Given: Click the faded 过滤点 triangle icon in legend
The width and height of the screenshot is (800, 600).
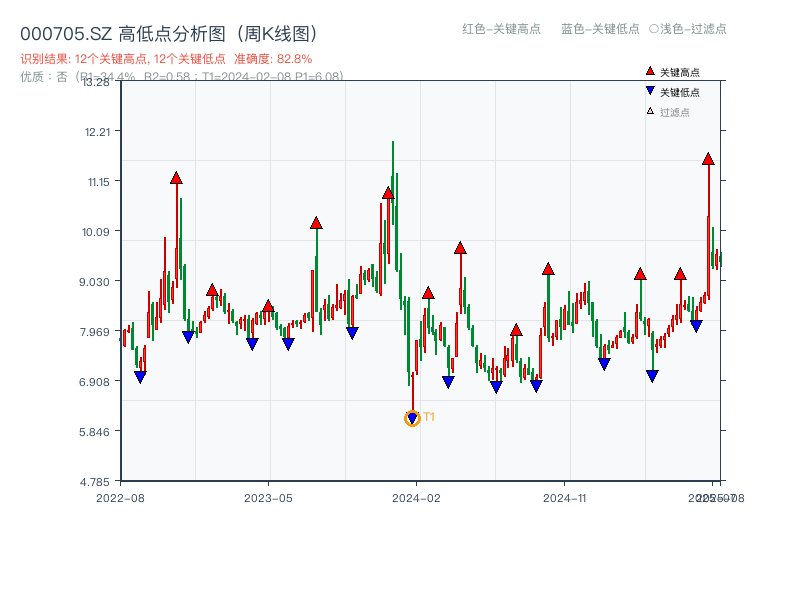Looking at the screenshot, I should pyautogui.click(x=648, y=111).
